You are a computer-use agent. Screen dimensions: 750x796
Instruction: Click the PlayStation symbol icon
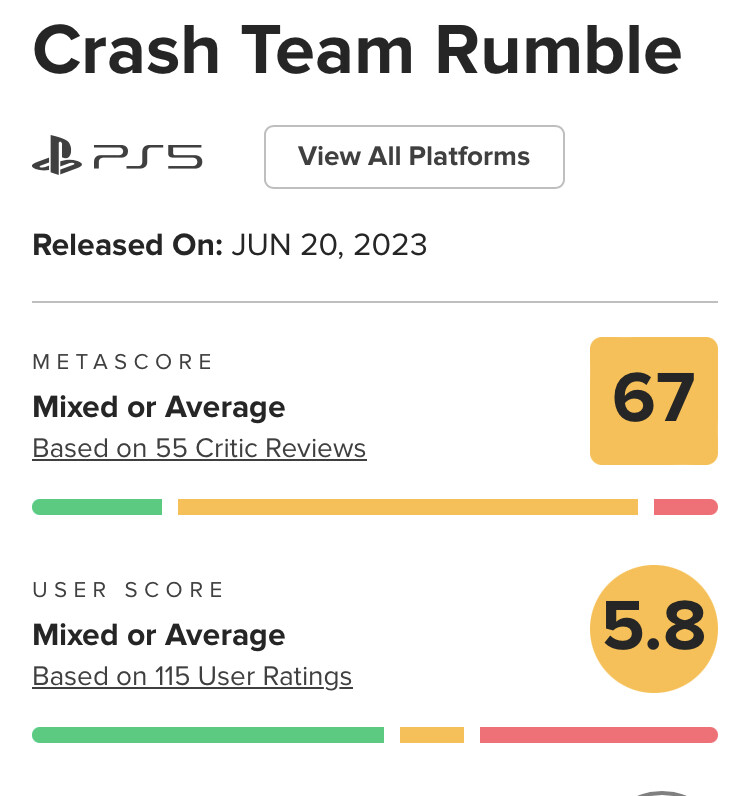[x=58, y=157]
